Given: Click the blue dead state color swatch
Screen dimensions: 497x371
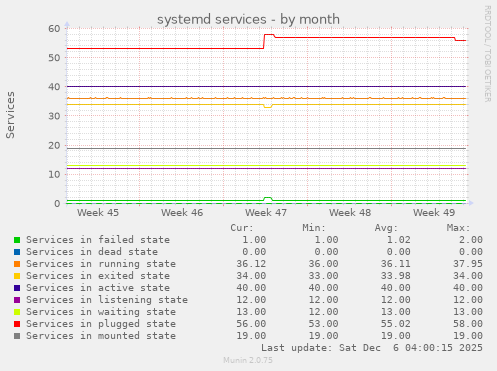Looking at the screenshot, I should click(17, 252).
